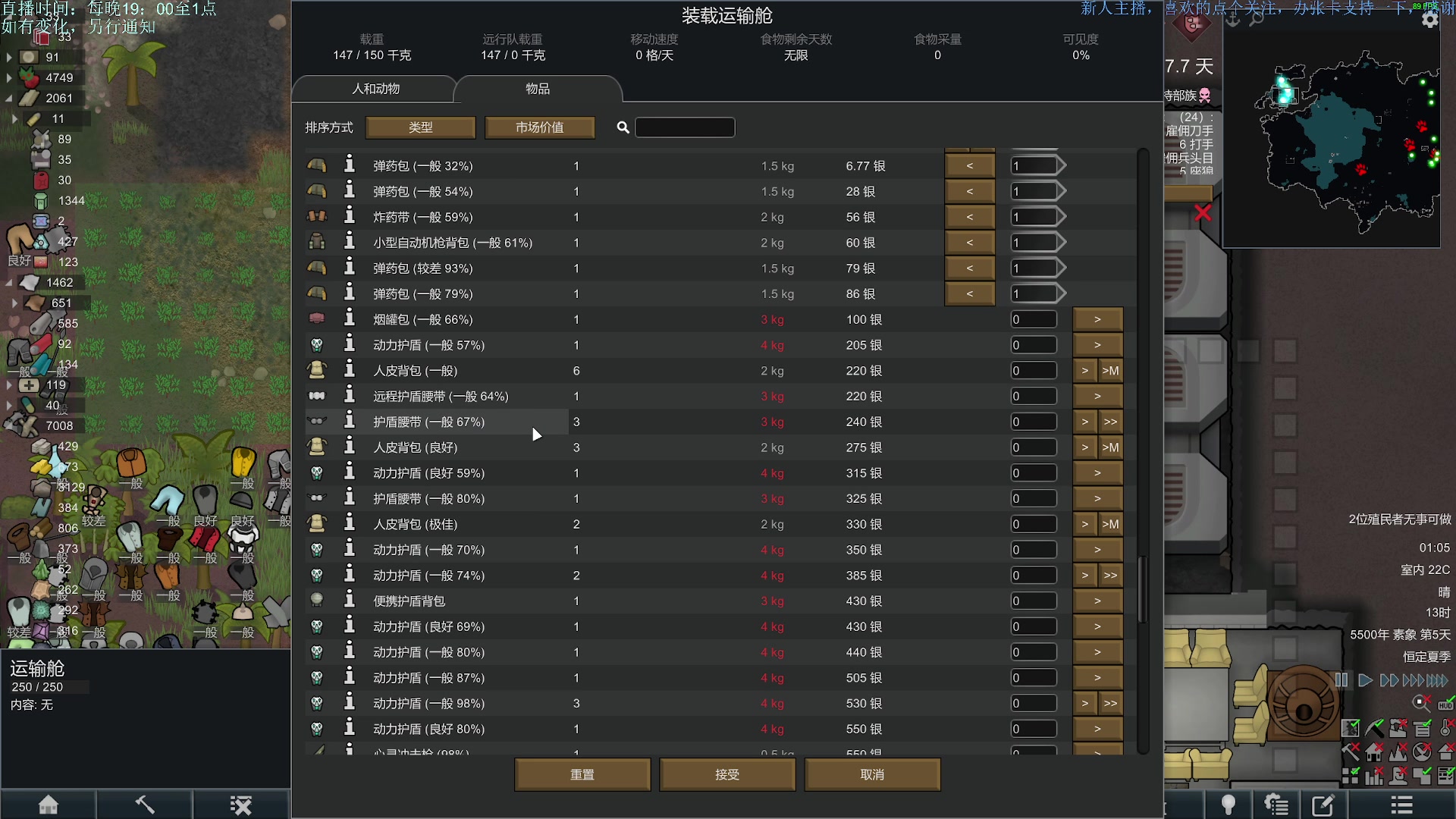Toggle the thermometer temperature overlay
The width and height of the screenshot is (1456, 819).
coord(1445,728)
